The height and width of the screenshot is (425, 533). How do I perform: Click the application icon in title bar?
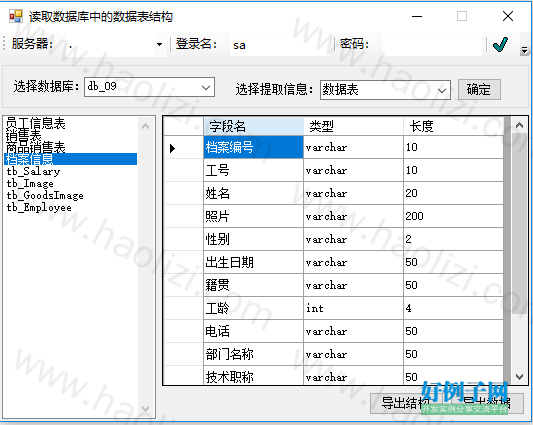pyautogui.click(x=16, y=16)
